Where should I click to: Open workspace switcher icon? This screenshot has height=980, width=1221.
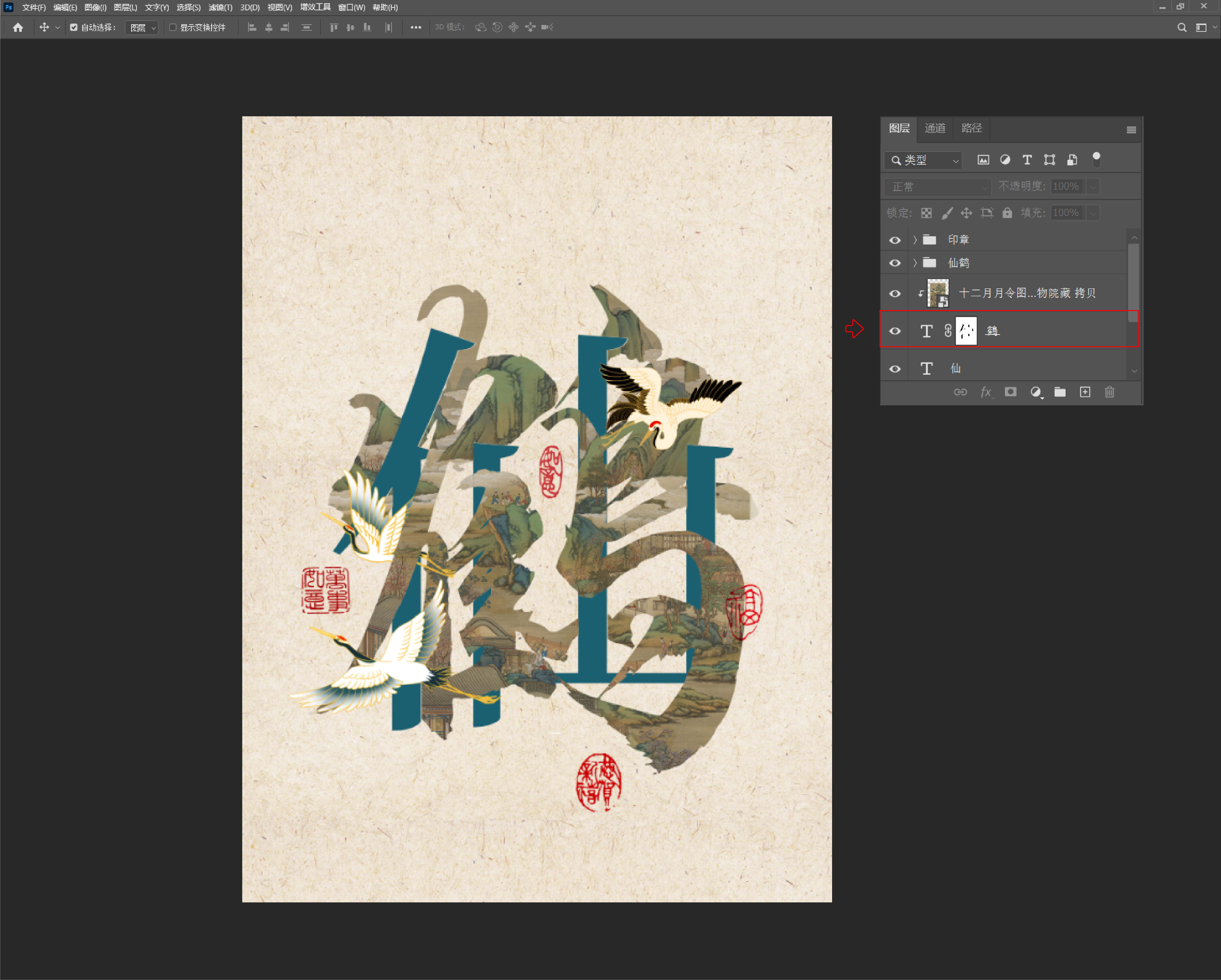tap(1201, 27)
